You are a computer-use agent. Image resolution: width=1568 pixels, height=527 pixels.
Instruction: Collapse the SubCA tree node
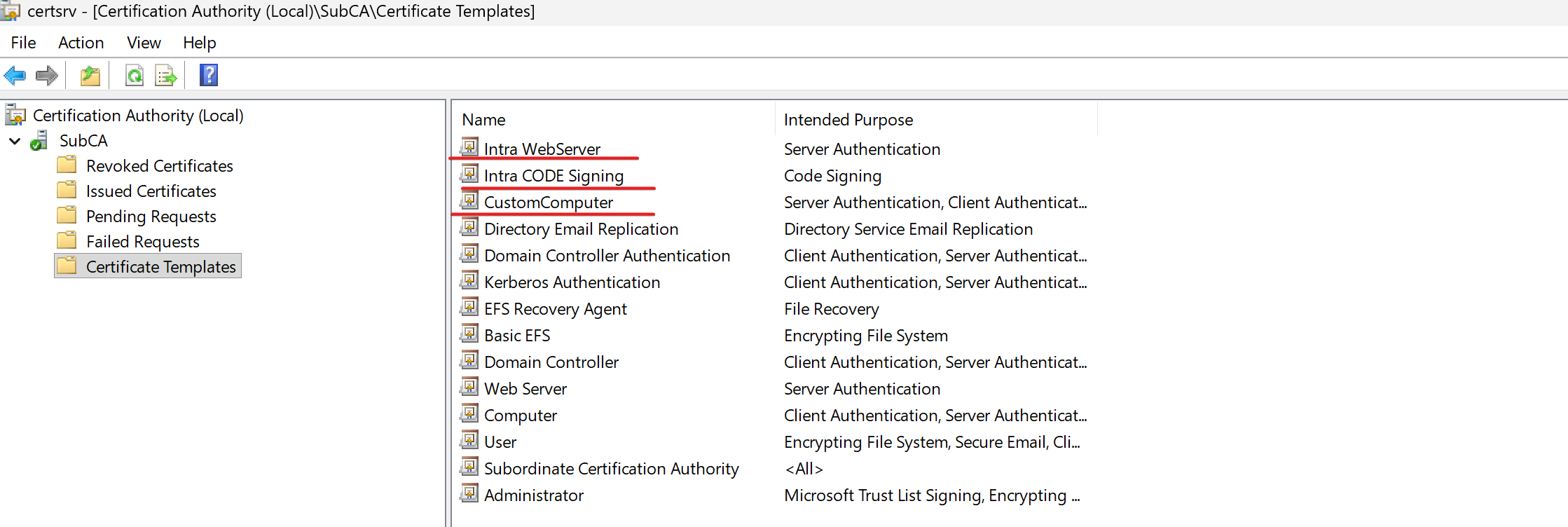click(15, 141)
